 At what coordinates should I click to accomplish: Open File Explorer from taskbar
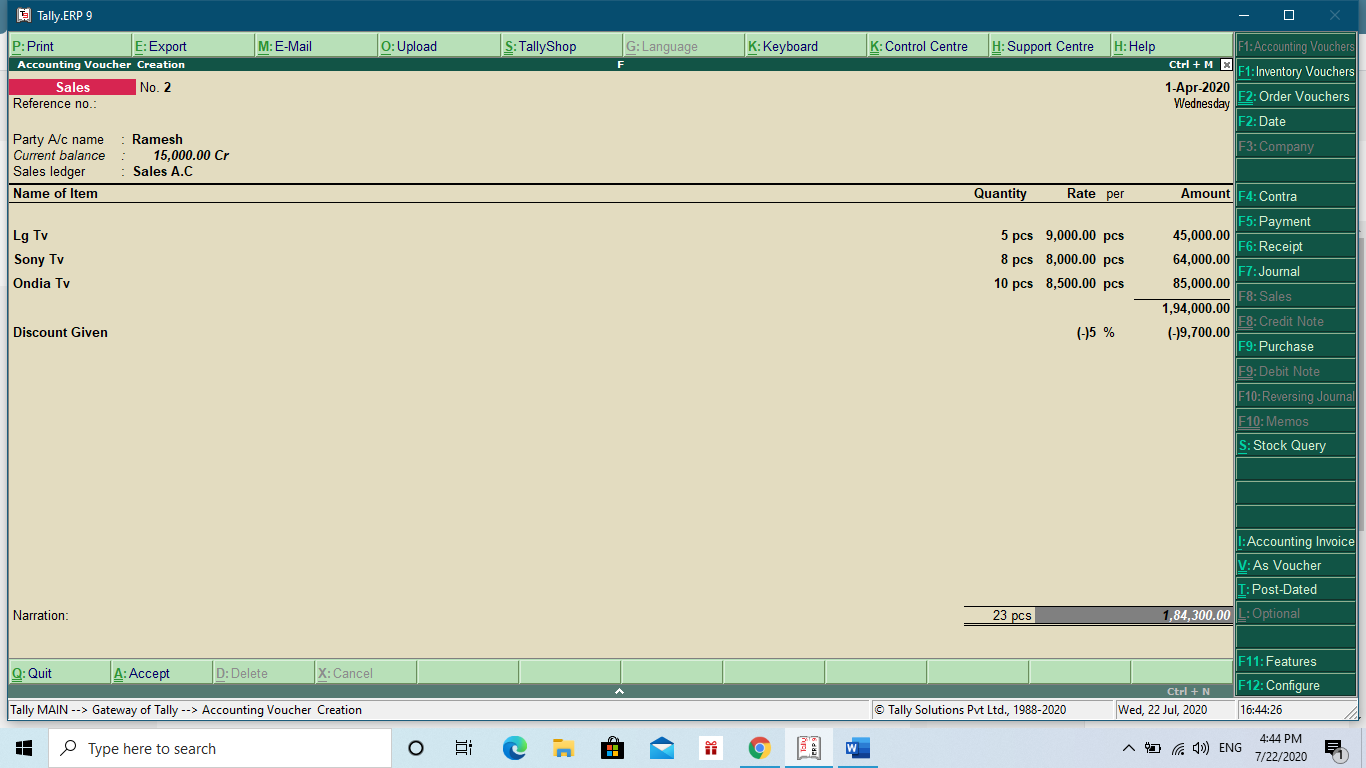coord(563,748)
